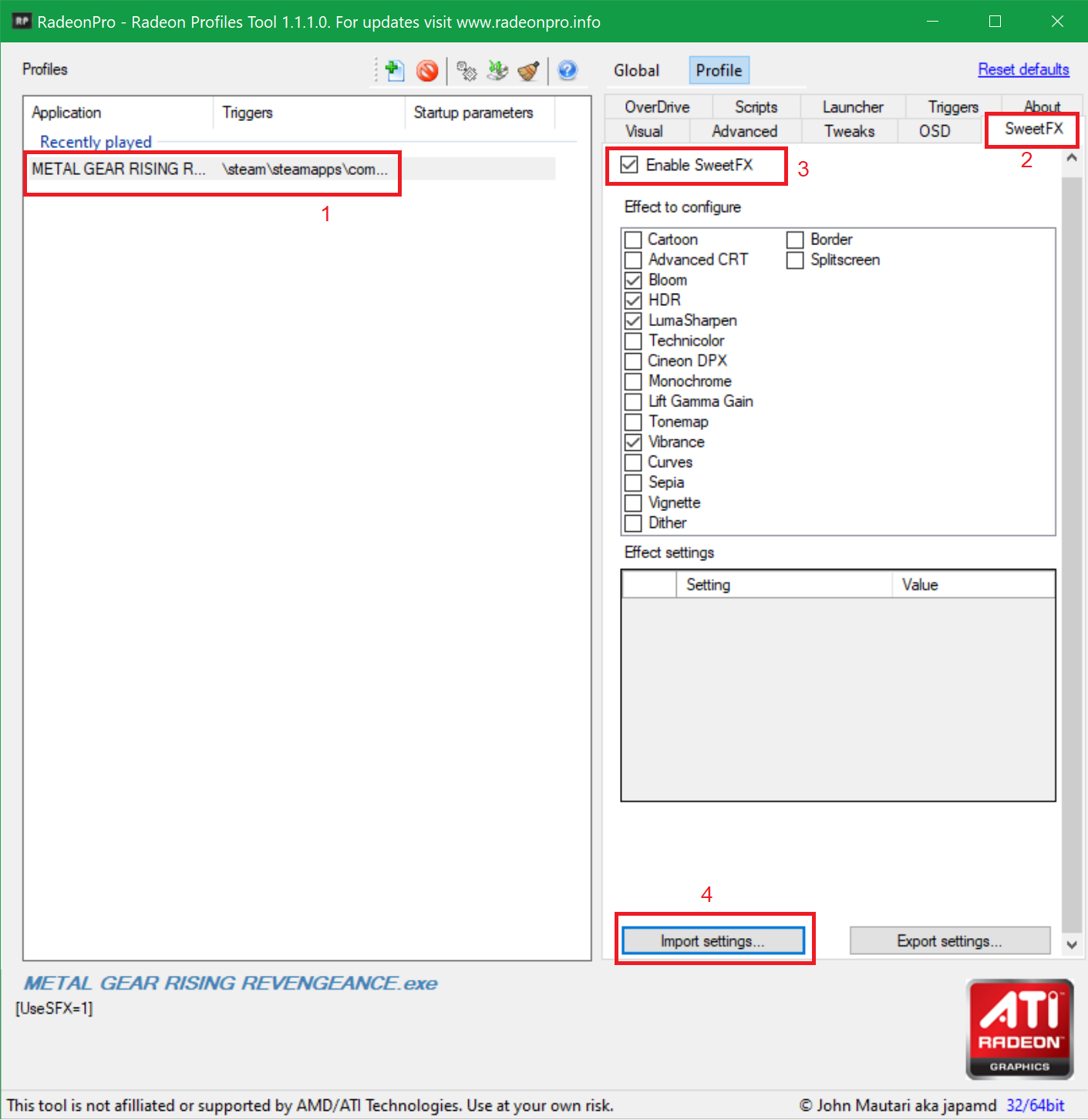1088x1120 pixels.
Task: Minimize the RadeonPro window
Action: pos(932,22)
